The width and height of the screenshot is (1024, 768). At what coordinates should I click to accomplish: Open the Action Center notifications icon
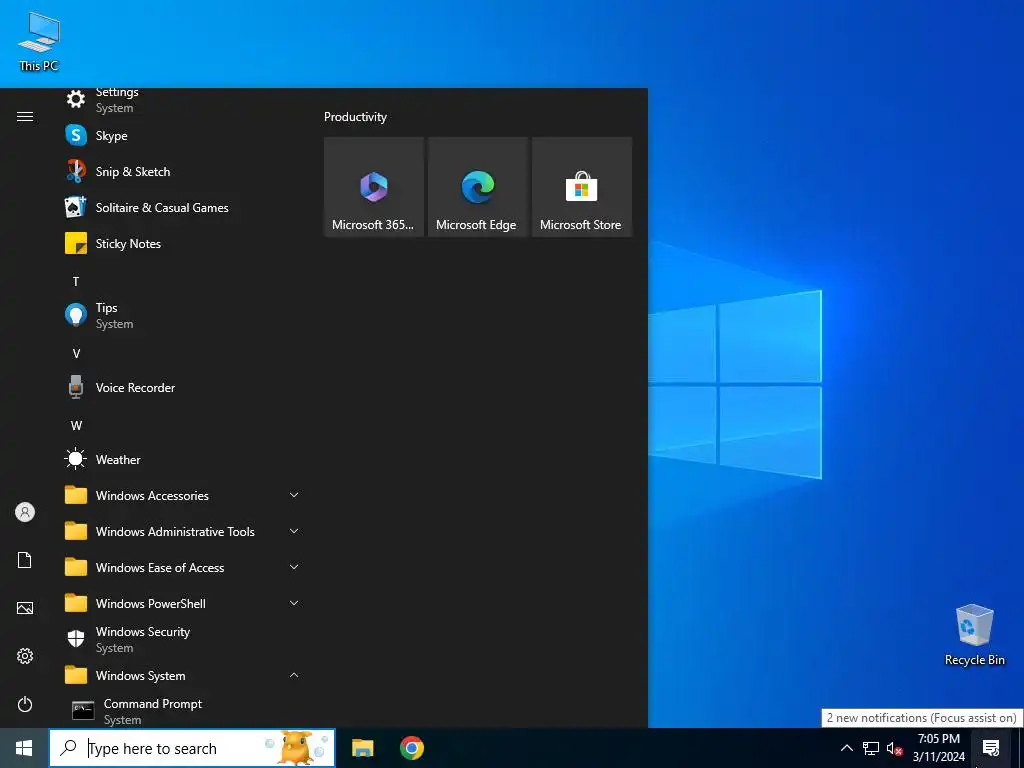(x=991, y=748)
